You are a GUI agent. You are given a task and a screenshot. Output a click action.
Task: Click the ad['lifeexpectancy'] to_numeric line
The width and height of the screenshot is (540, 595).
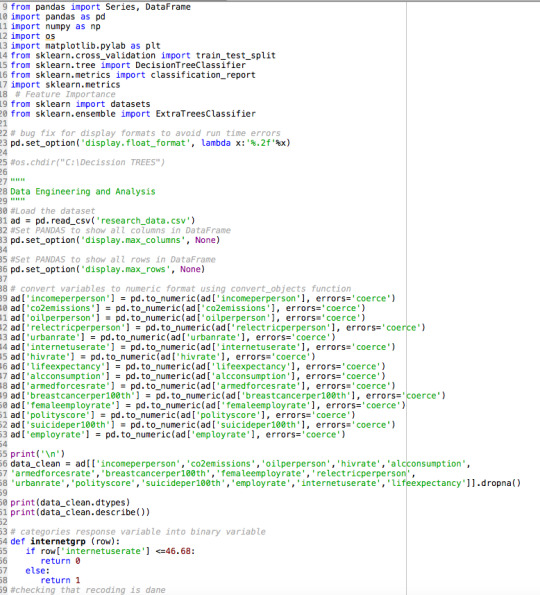click(x=198, y=367)
